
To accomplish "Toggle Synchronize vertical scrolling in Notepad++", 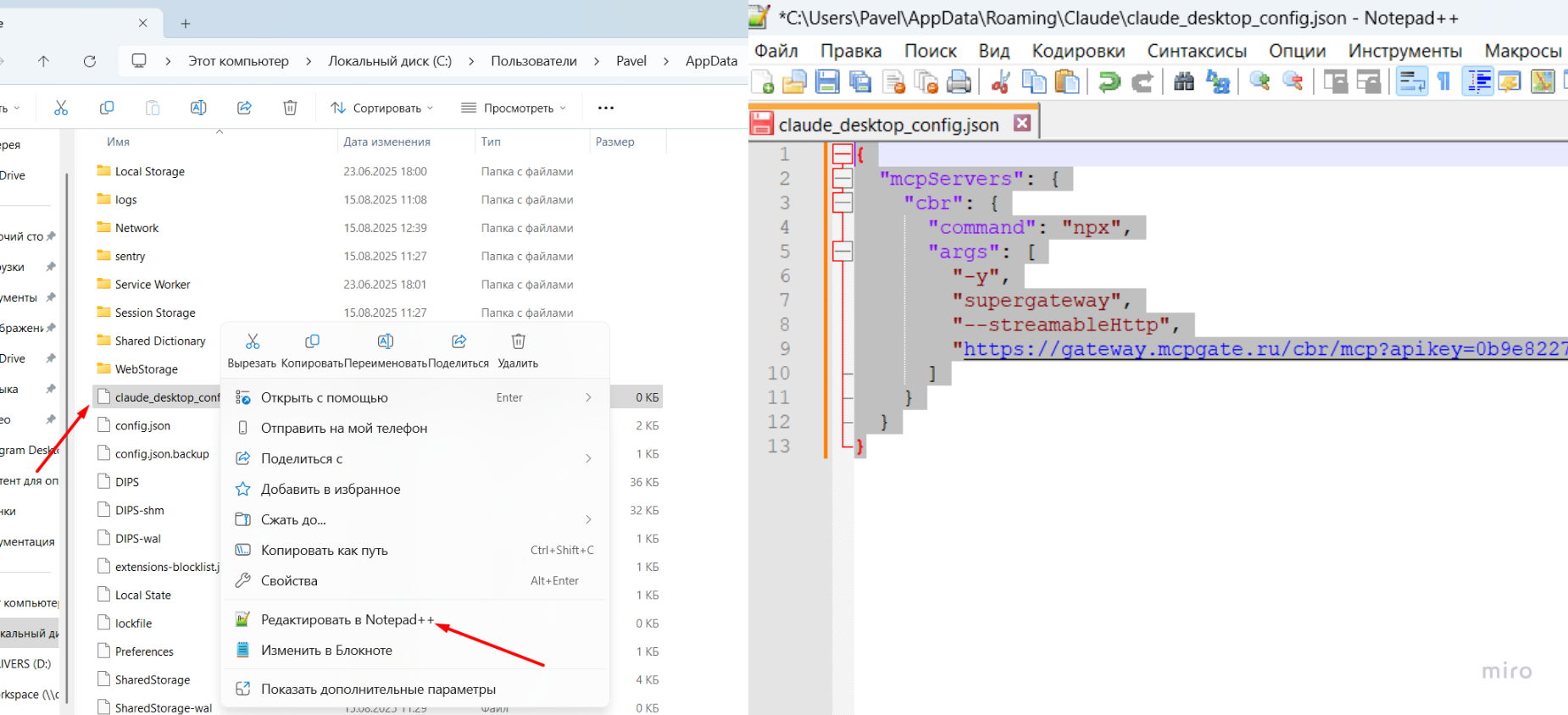I will coord(1336,82).
